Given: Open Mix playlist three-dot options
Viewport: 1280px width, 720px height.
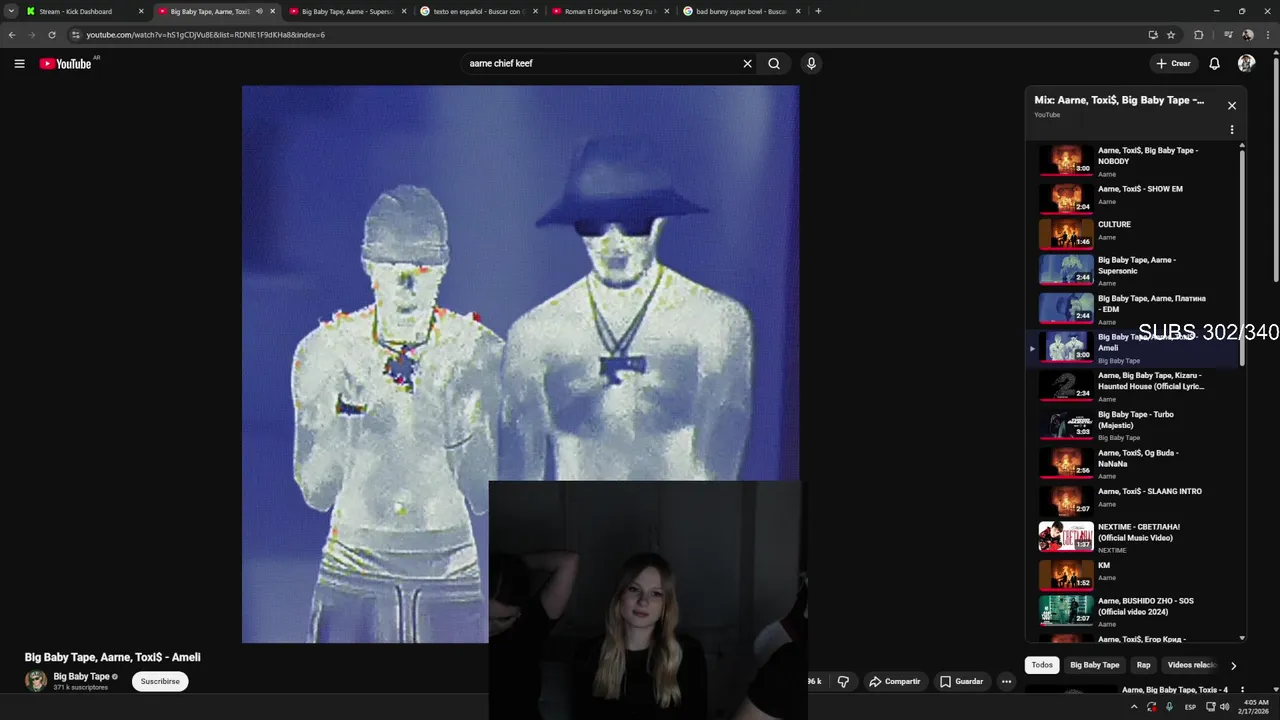Looking at the screenshot, I should pyautogui.click(x=1232, y=130).
